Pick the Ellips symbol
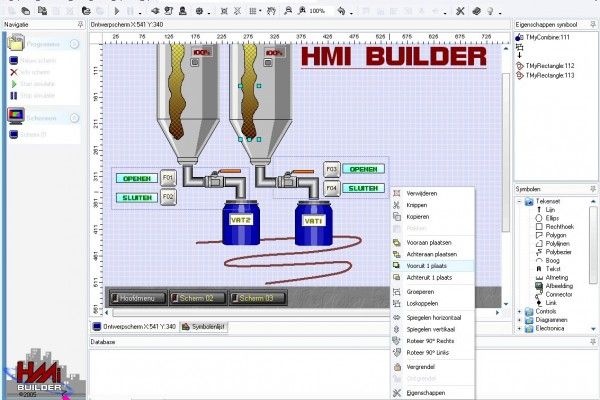Viewport: 600px width, 400px height. click(553, 217)
